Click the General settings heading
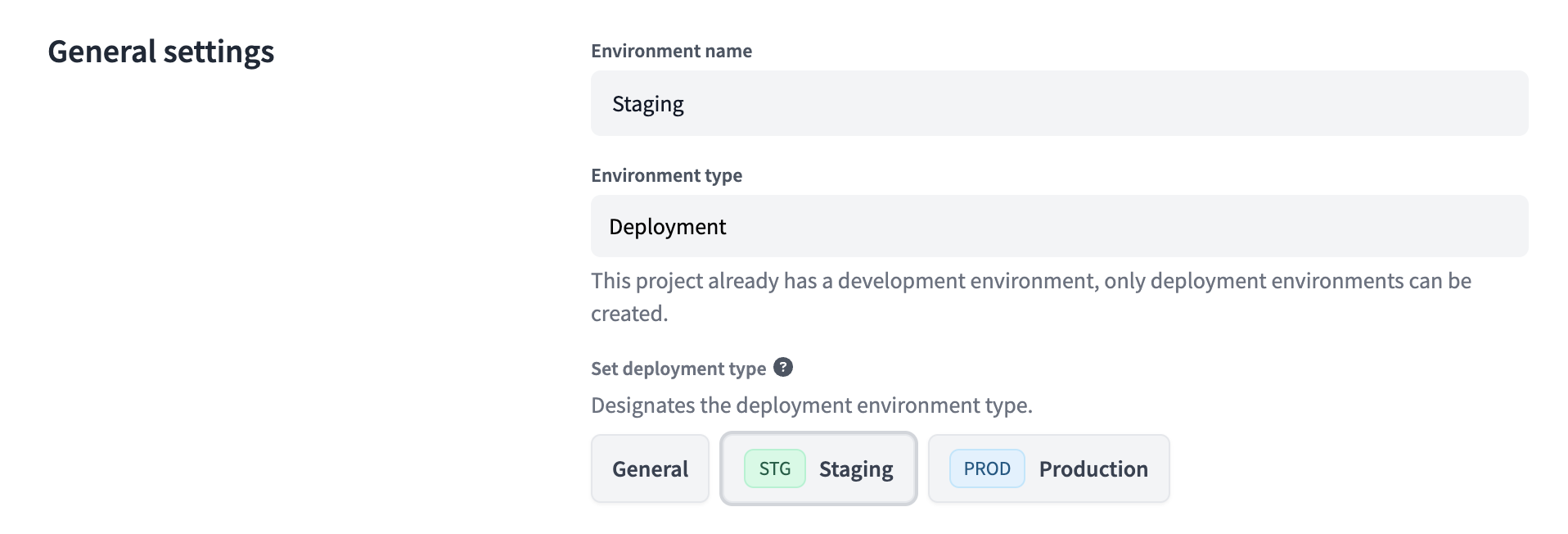This screenshot has width=1568, height=534. point(161,52)
